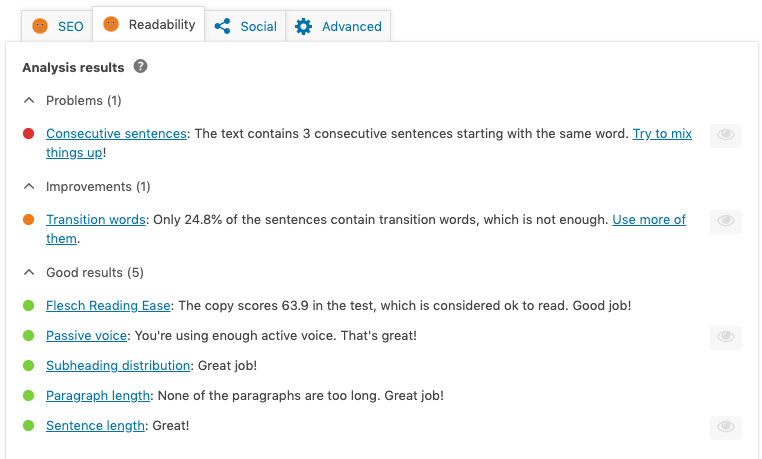
Task: Toggle highlight eye for Transition words
Action: click(x=726, y=221)
